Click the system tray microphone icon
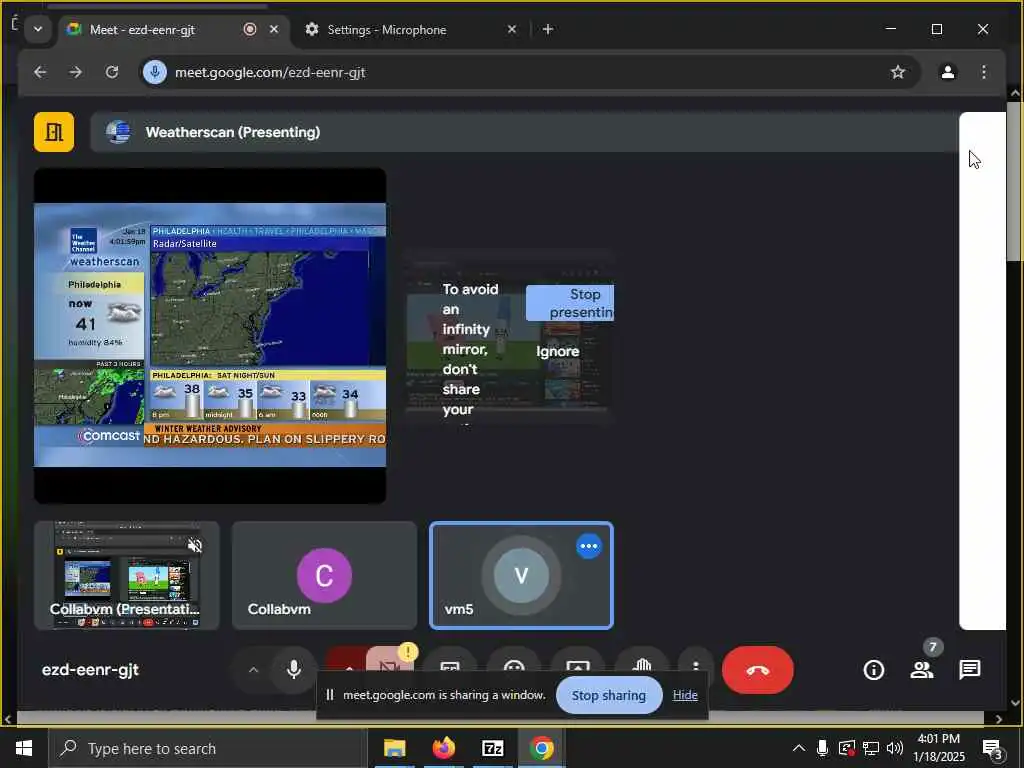Screen dimensions: 1024x768 coord(822,748)
